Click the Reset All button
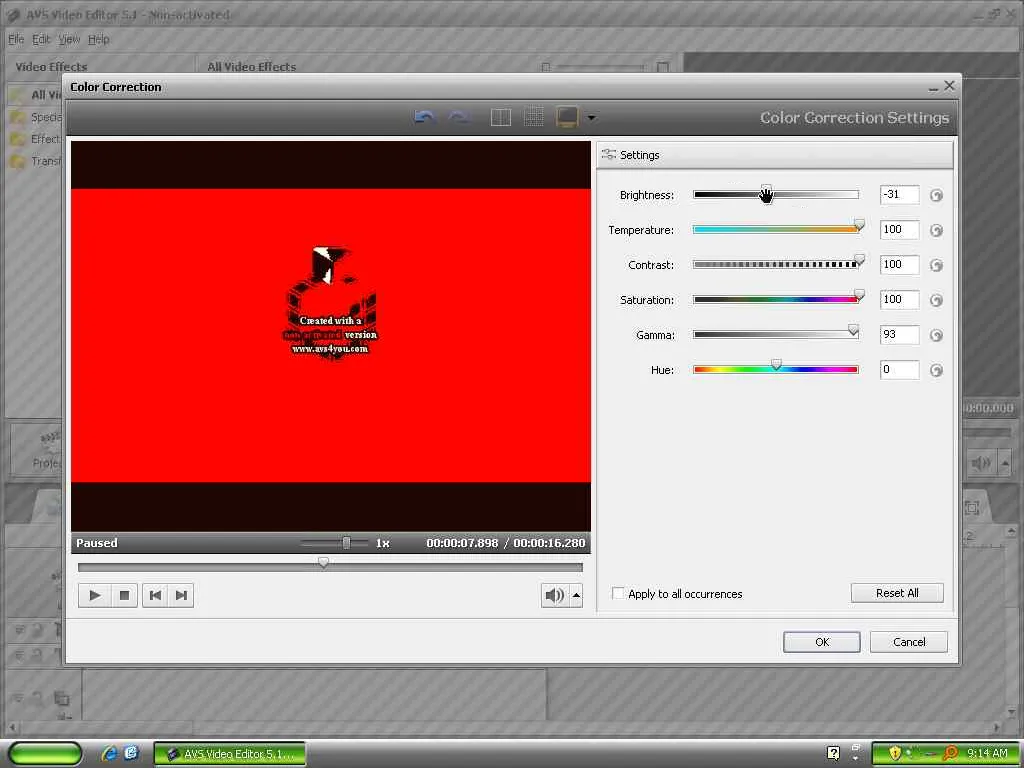This screenshot has height=768, width=1024. 897,593
